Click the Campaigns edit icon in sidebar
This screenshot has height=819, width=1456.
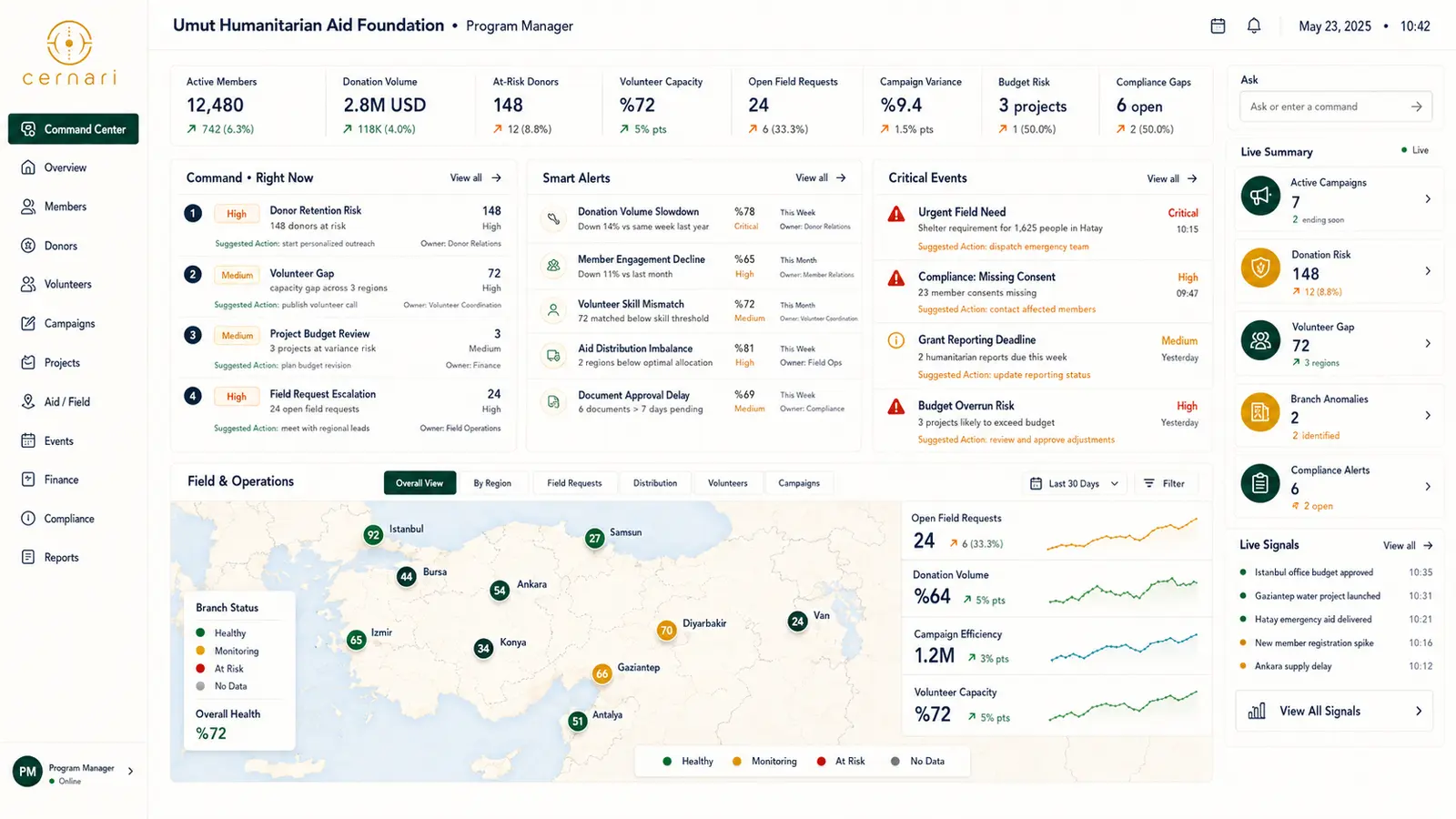[x=28, y=323]
